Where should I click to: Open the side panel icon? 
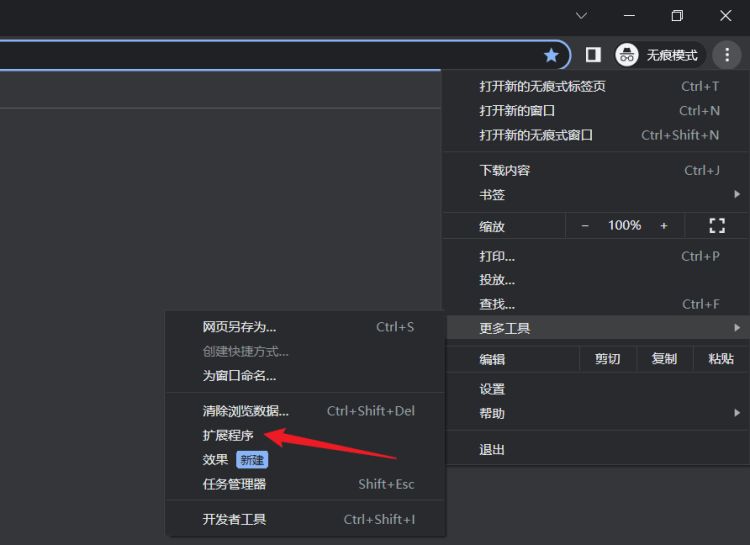point(593,55)
